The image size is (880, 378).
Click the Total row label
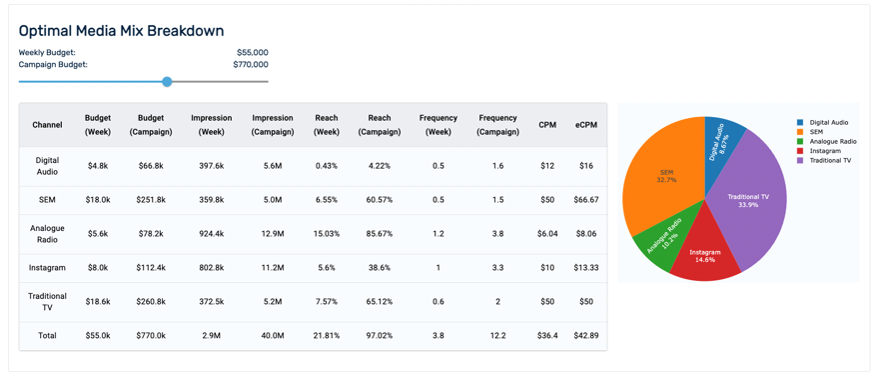(47, 335)
